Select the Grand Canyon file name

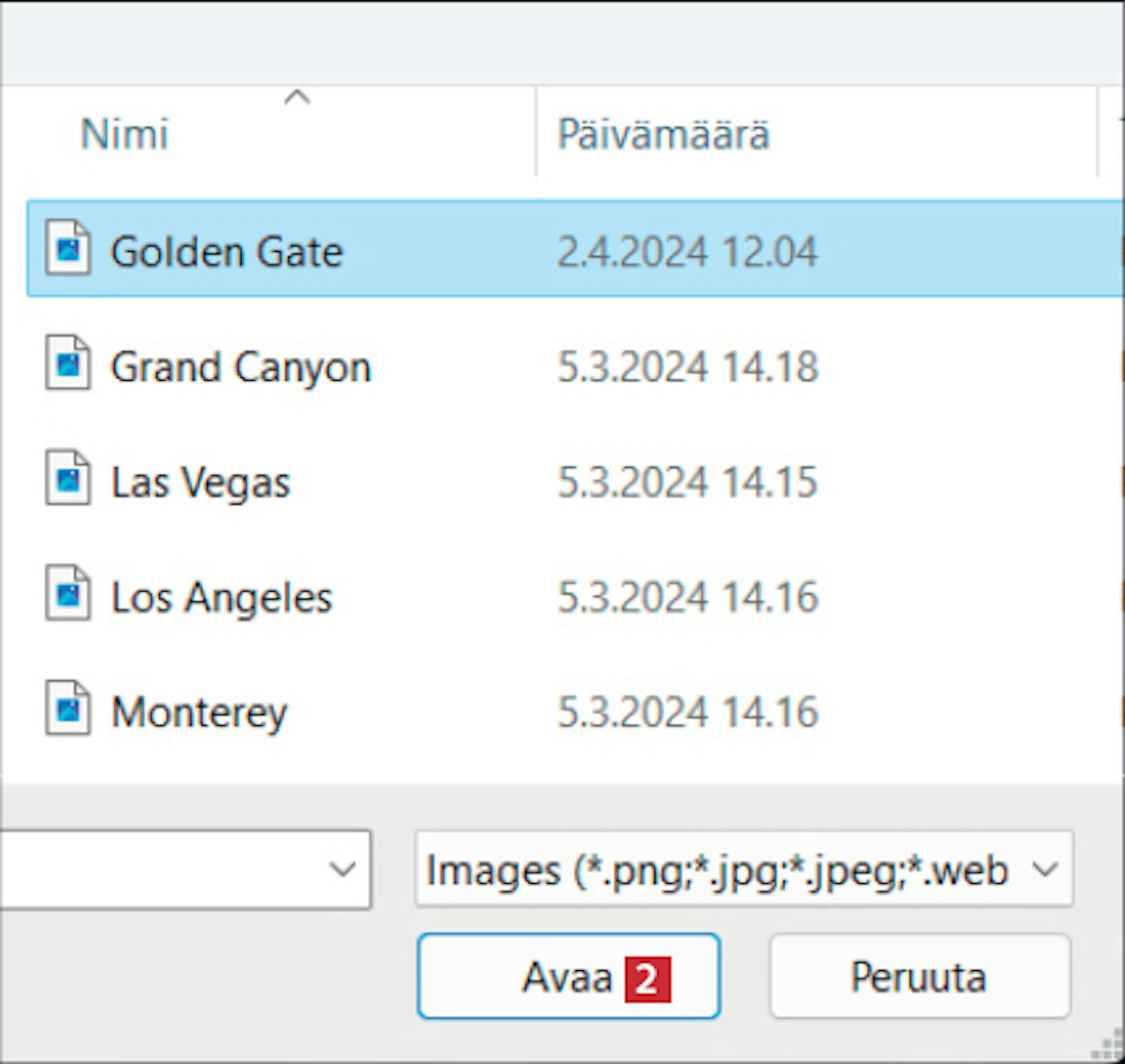pyautogui.click(x=241, y=367)
